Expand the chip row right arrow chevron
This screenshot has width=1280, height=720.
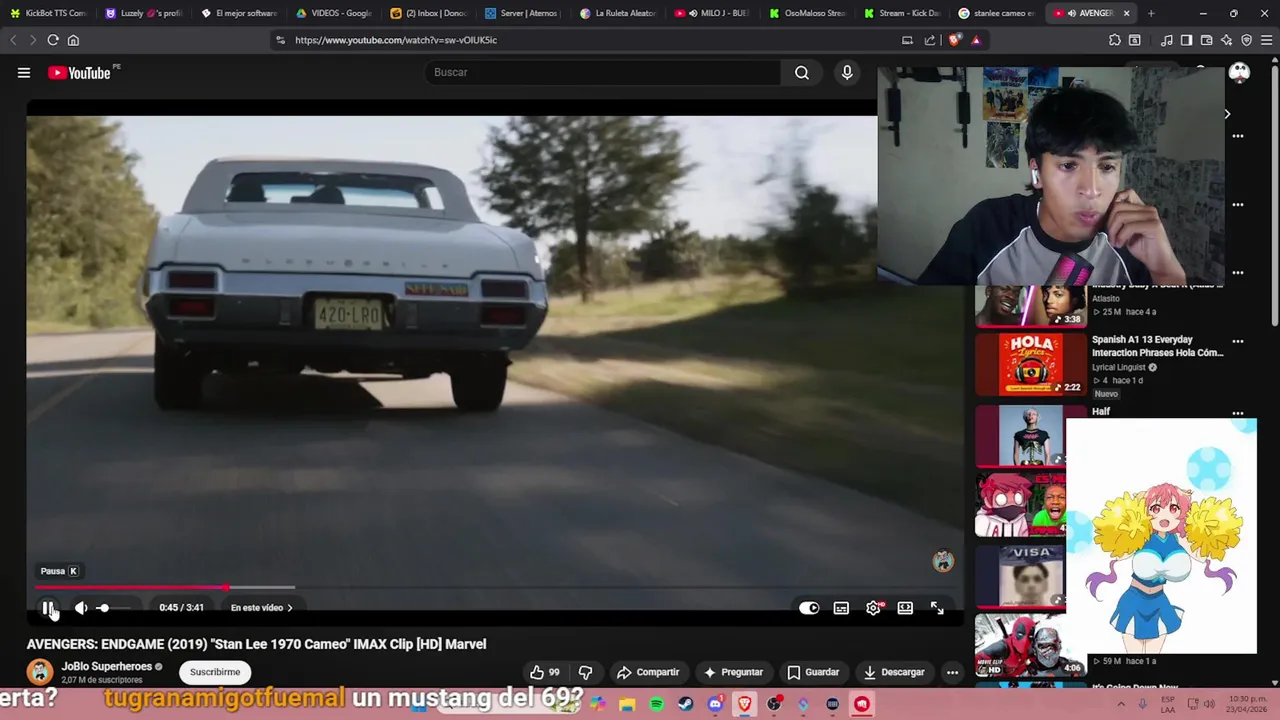pyautogui.click(x=1227, y=114)
